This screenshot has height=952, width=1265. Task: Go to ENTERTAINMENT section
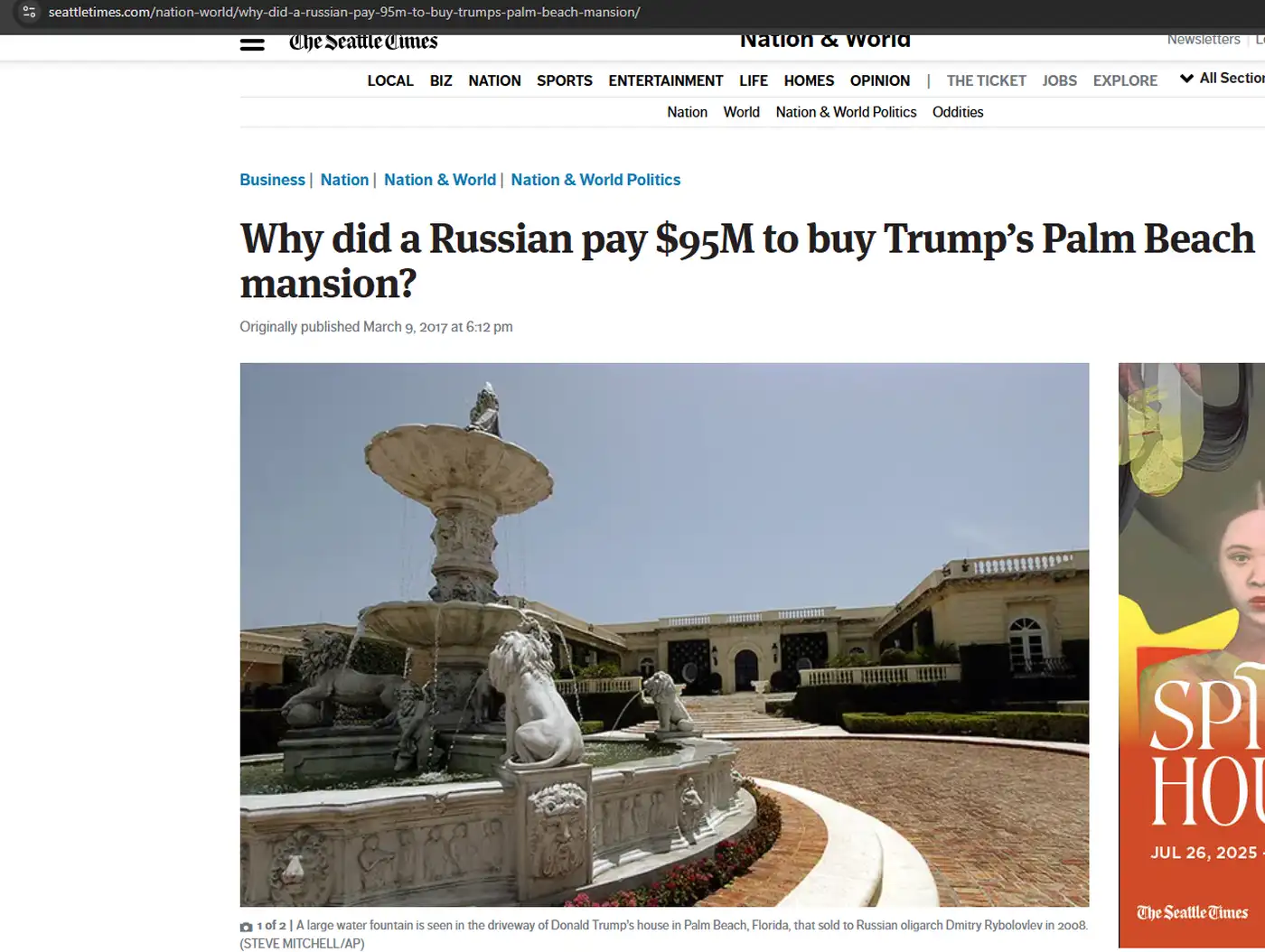click(666, 80)
